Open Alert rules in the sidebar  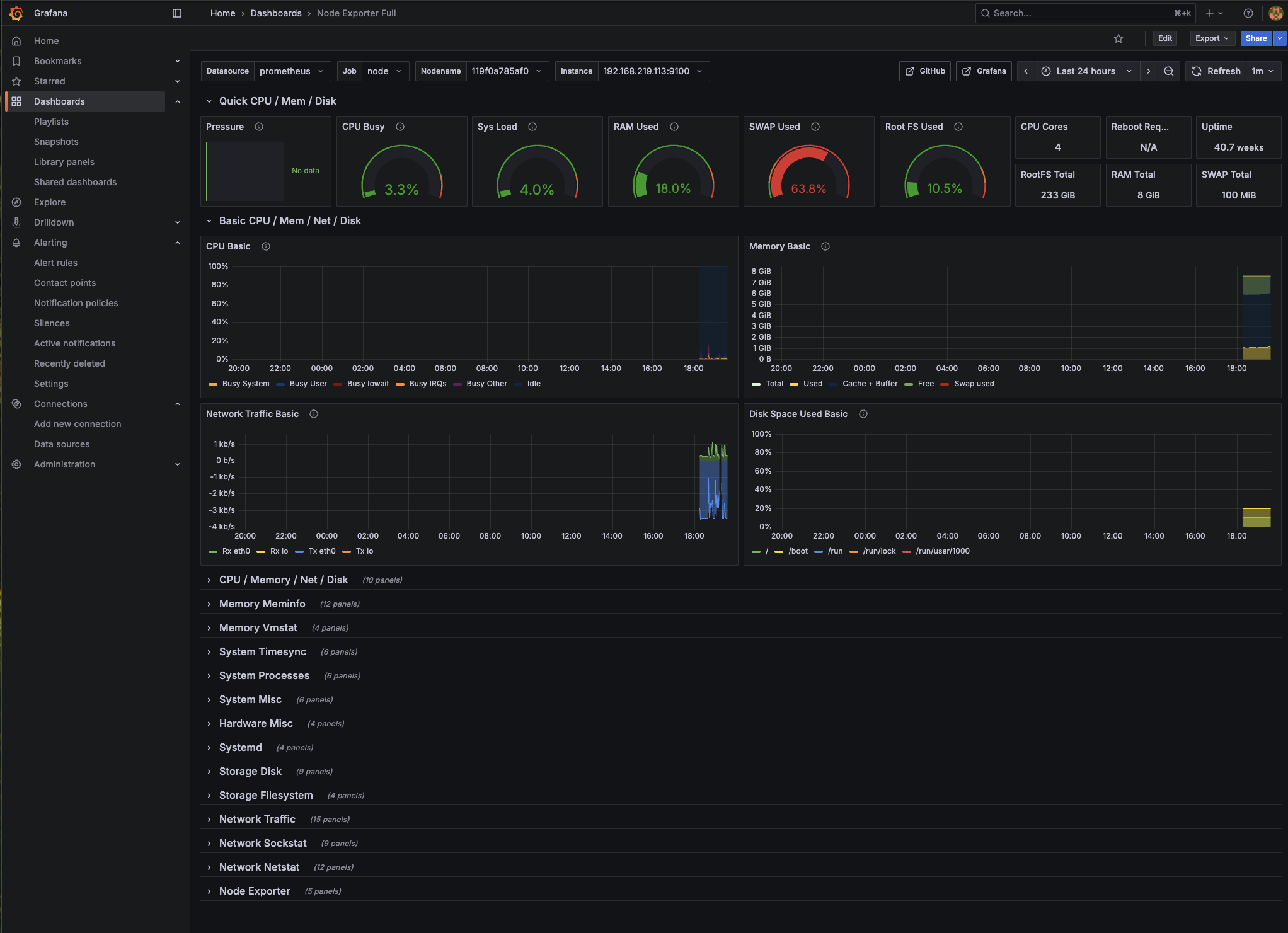tap(55, 263)
